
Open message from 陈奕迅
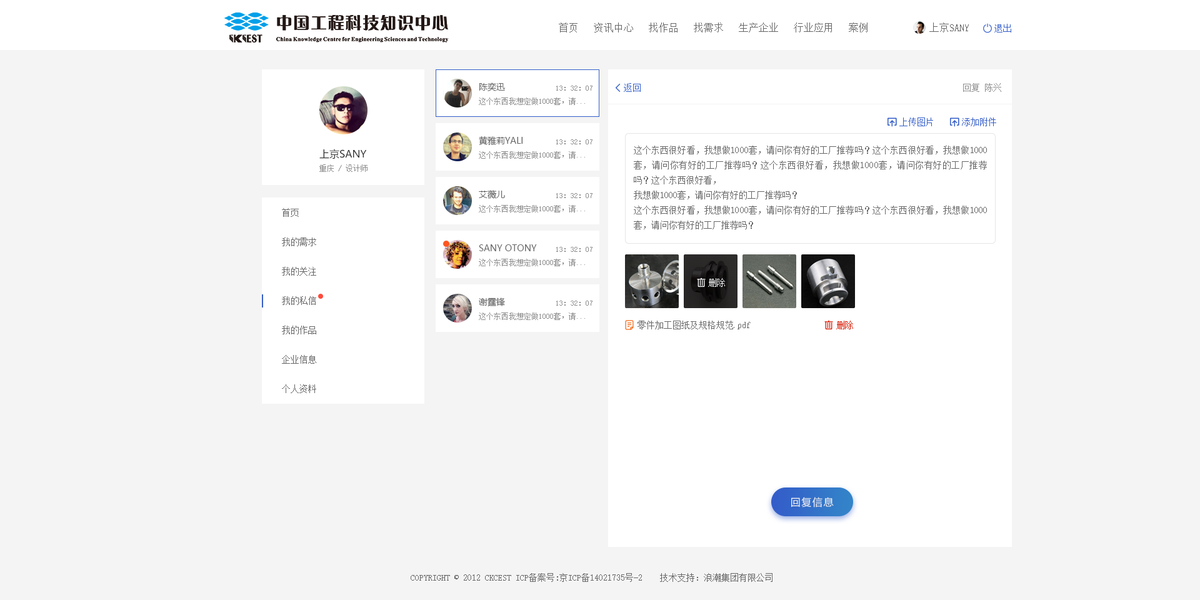click(517, 93)
